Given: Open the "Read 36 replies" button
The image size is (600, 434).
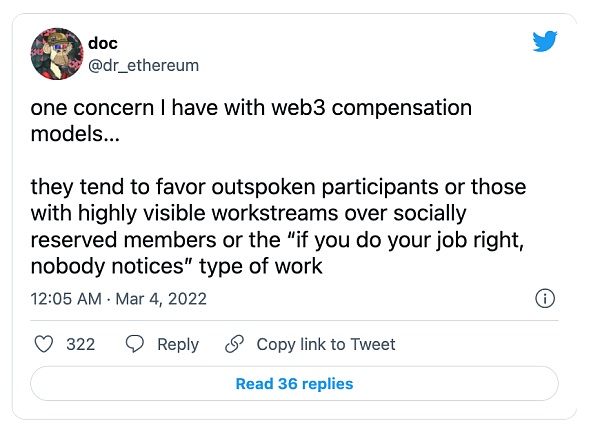Looking at the screenshot, I should [294, 383].
